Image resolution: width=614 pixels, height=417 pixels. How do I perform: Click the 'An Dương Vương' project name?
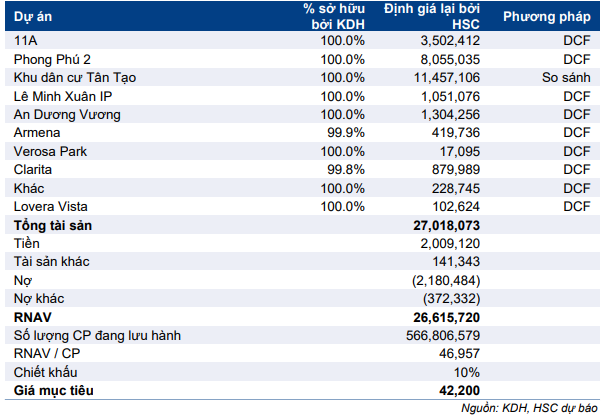click(67, 115)
